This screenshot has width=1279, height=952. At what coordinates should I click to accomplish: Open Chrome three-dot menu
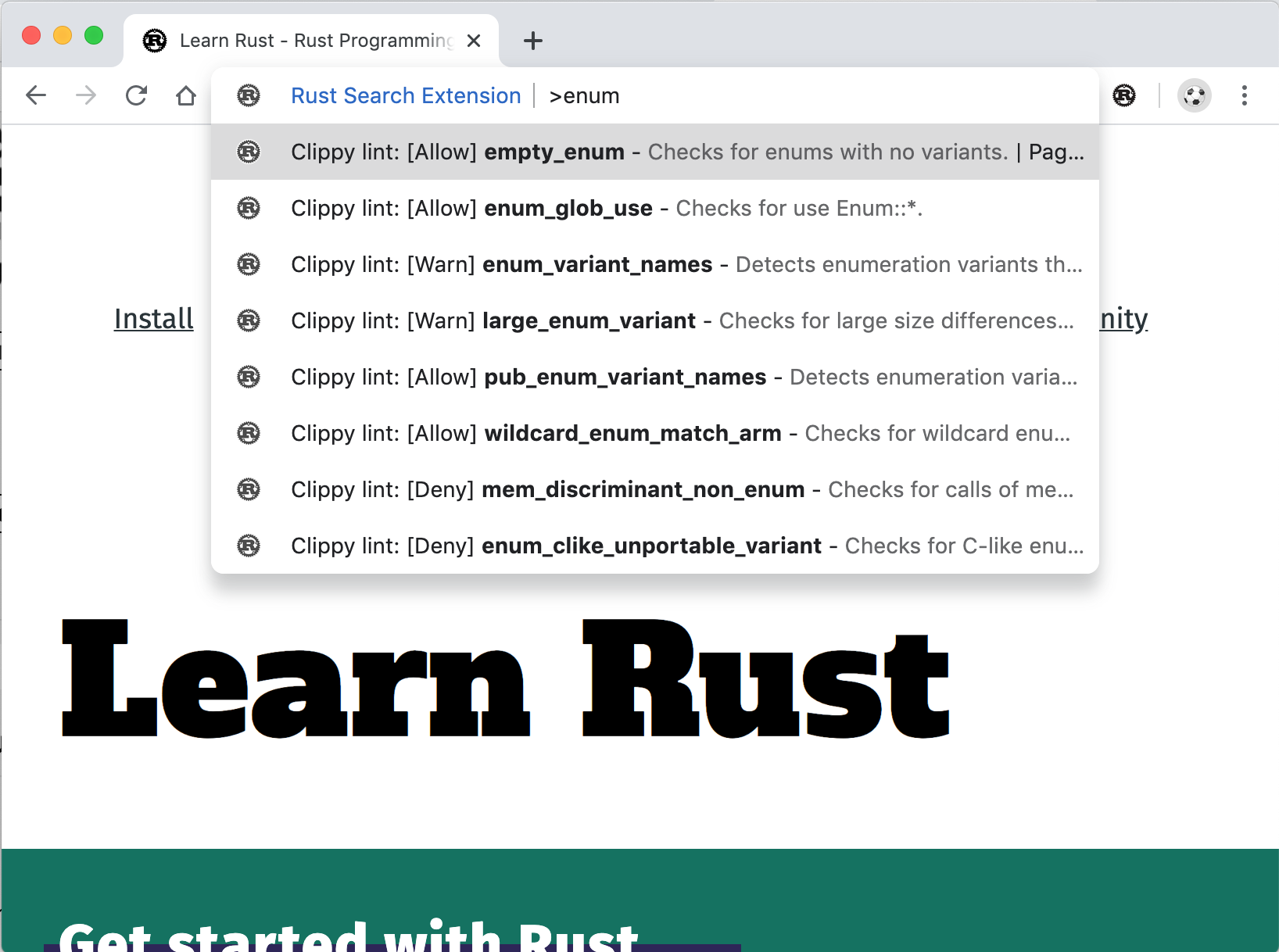[x=1245, y=95]
